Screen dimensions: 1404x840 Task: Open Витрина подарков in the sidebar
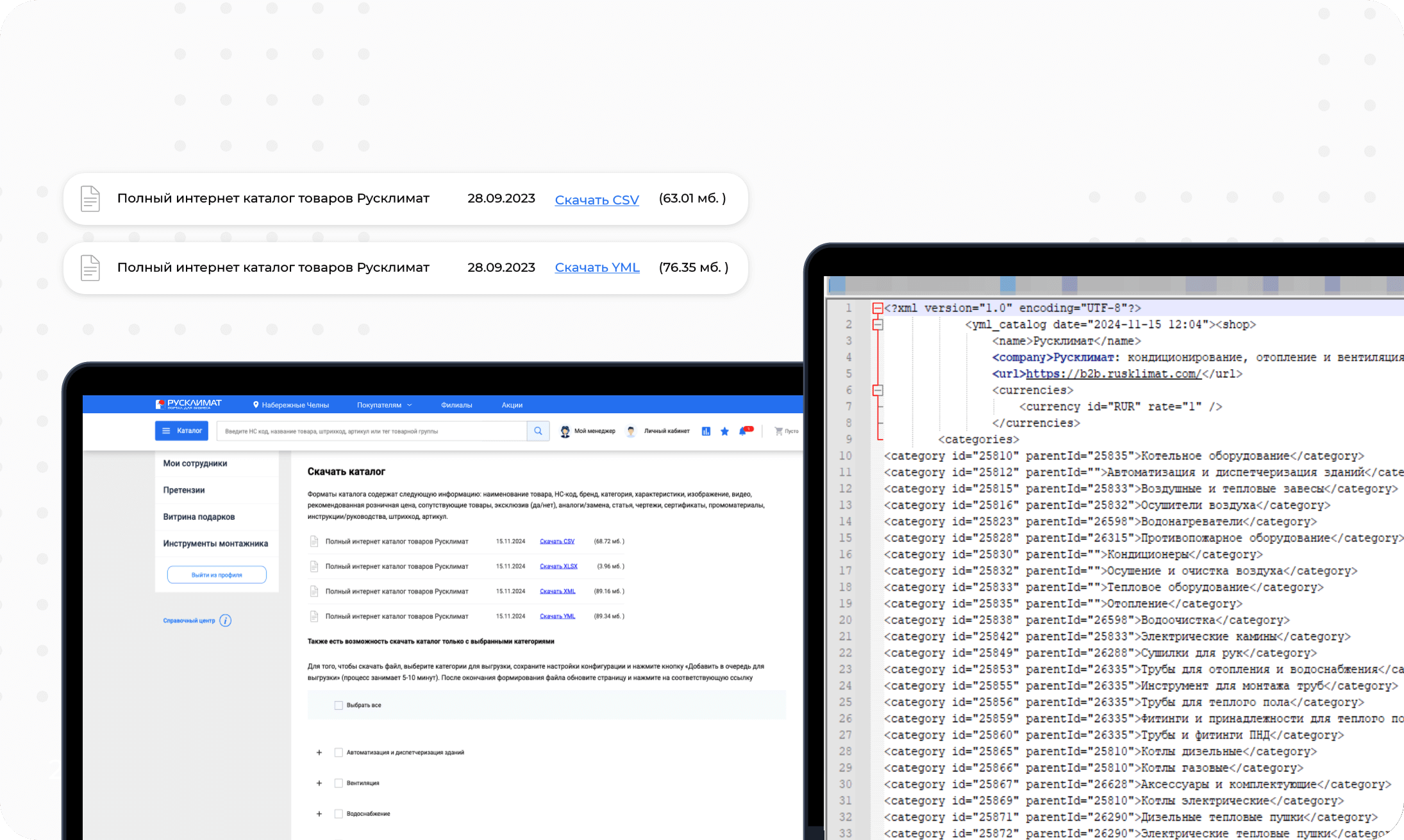(199, 517)
